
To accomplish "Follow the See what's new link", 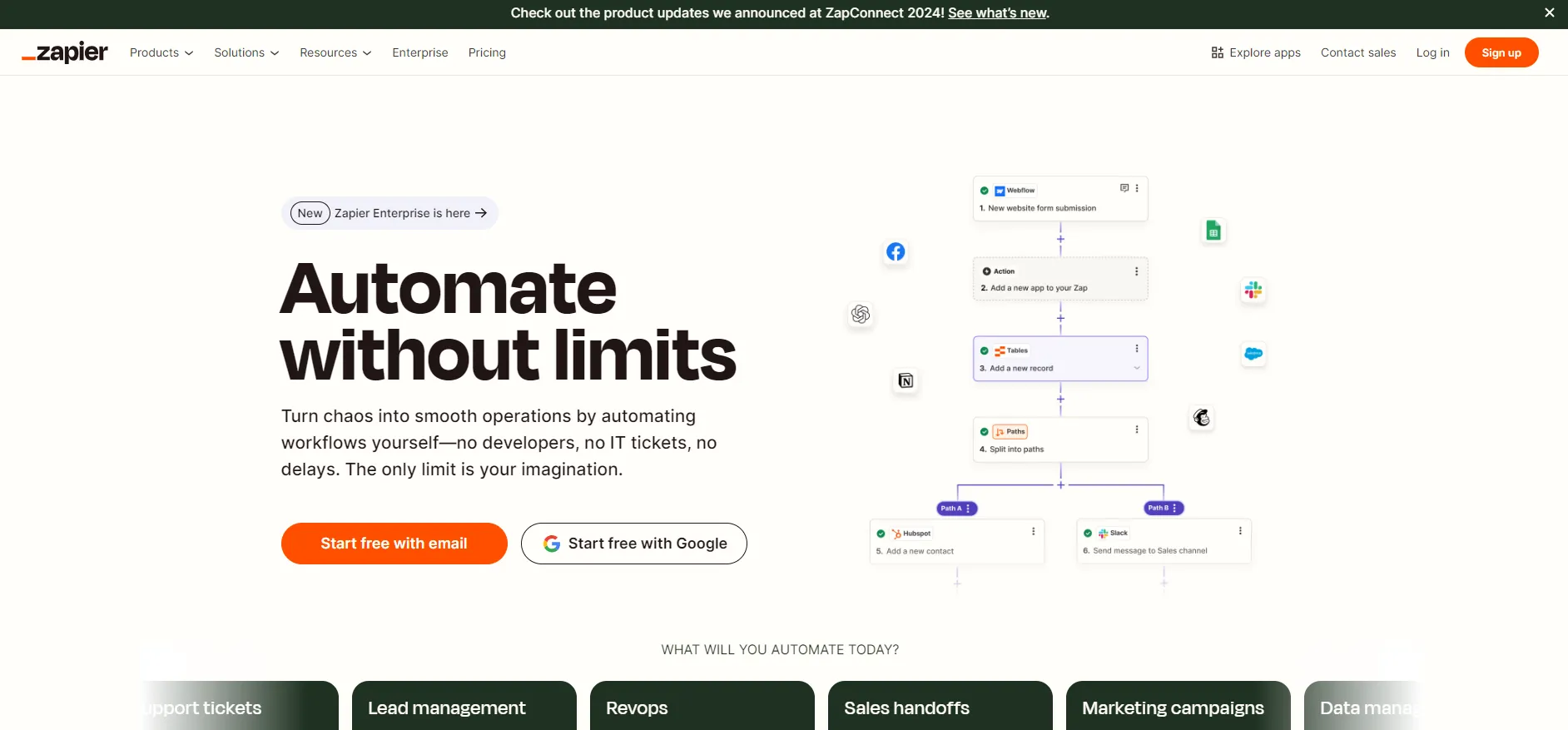I will (997, 12).
